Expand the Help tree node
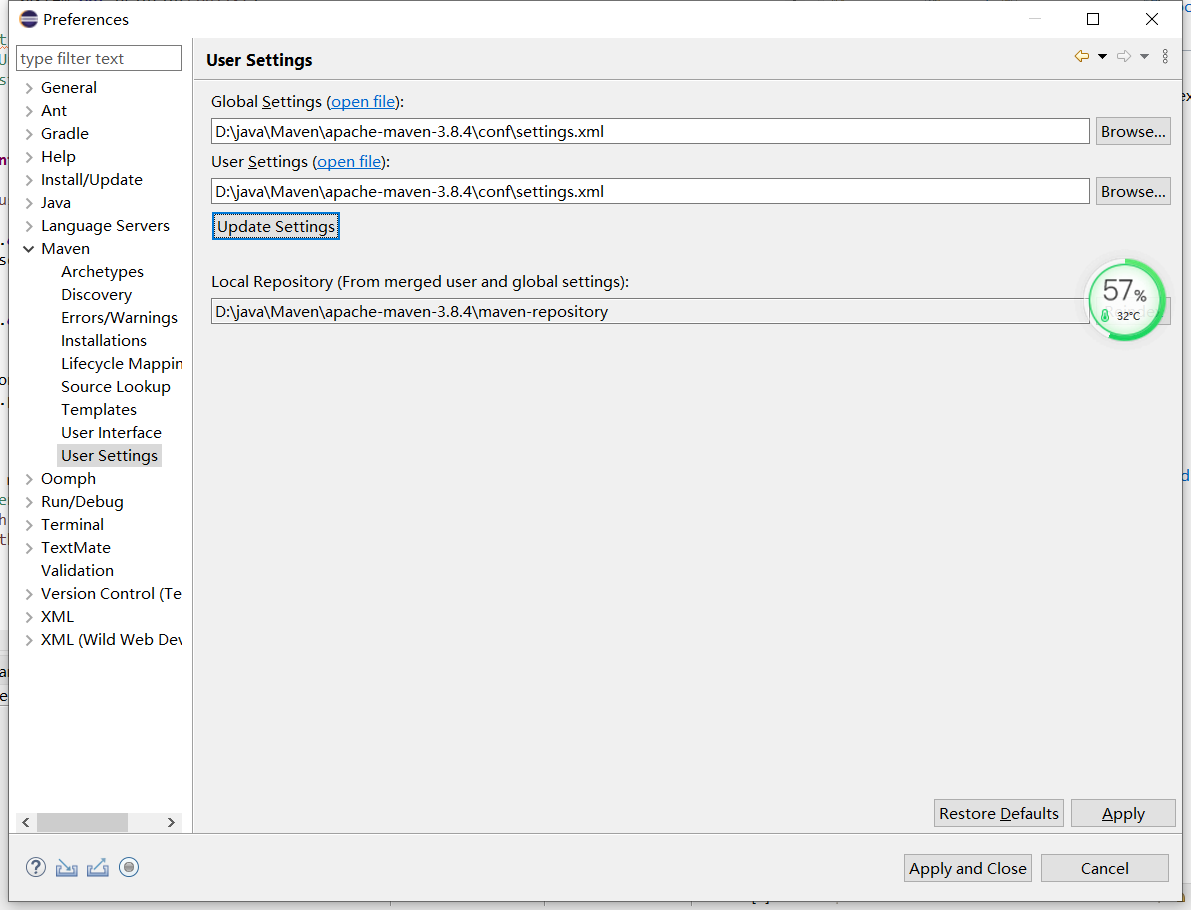Viewport: 1191px width, 910px height. 29,157
